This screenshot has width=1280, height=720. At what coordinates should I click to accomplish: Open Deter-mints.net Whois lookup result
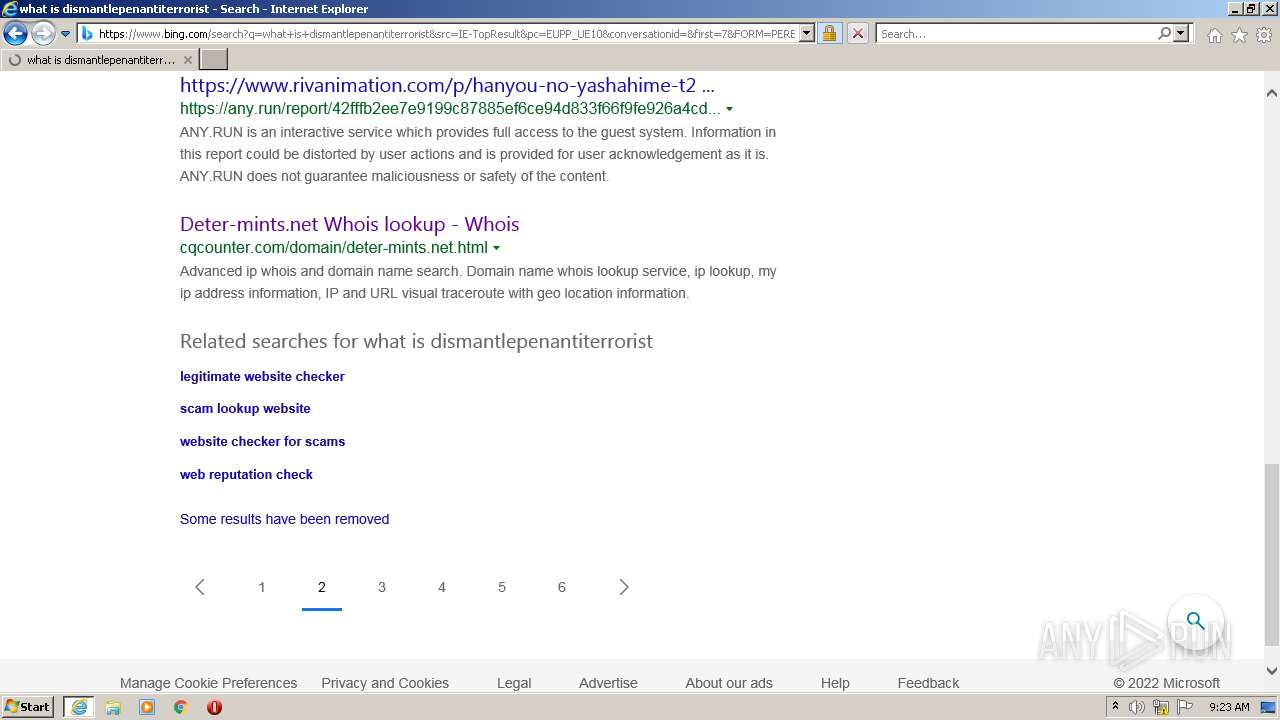(x=349, y=224)
